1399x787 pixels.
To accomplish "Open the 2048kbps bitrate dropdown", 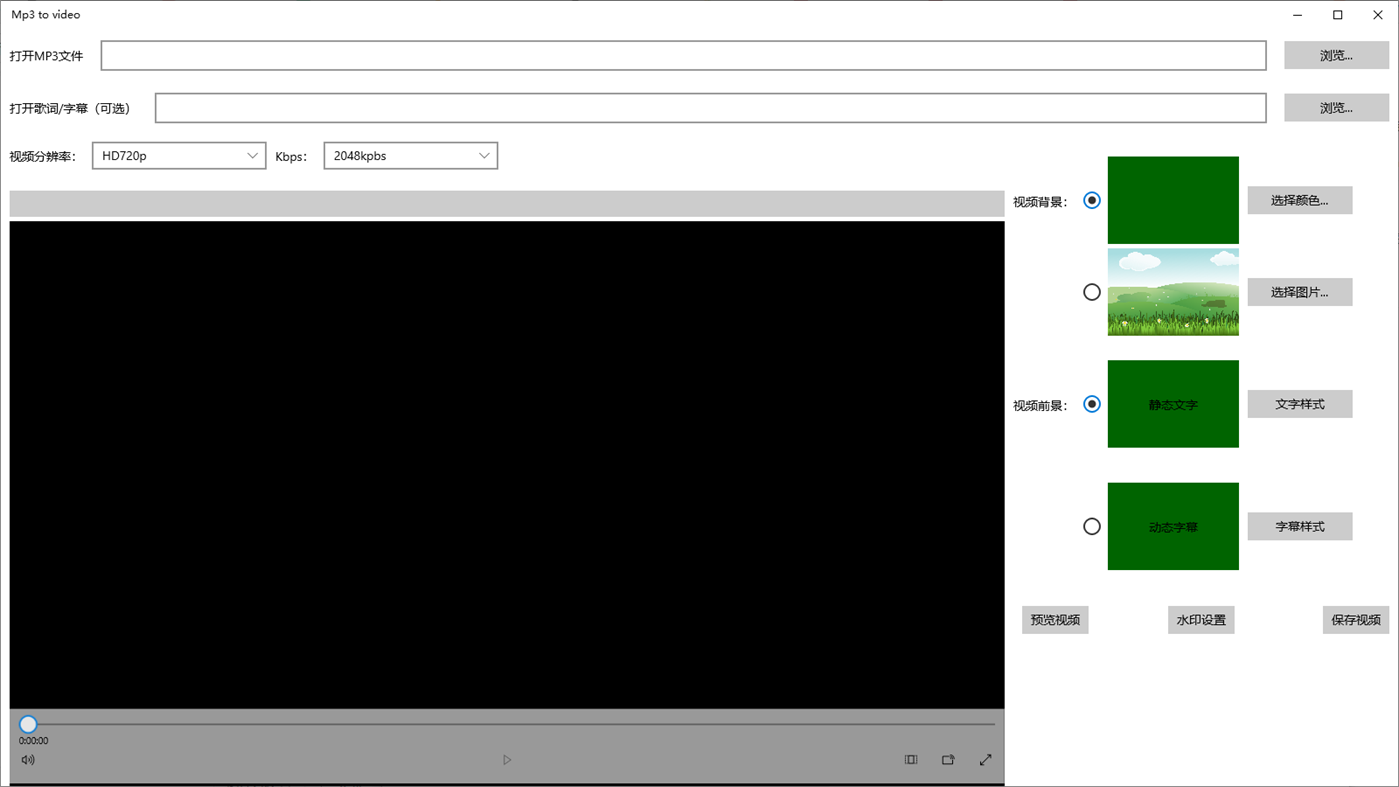I will coord(410,155).
